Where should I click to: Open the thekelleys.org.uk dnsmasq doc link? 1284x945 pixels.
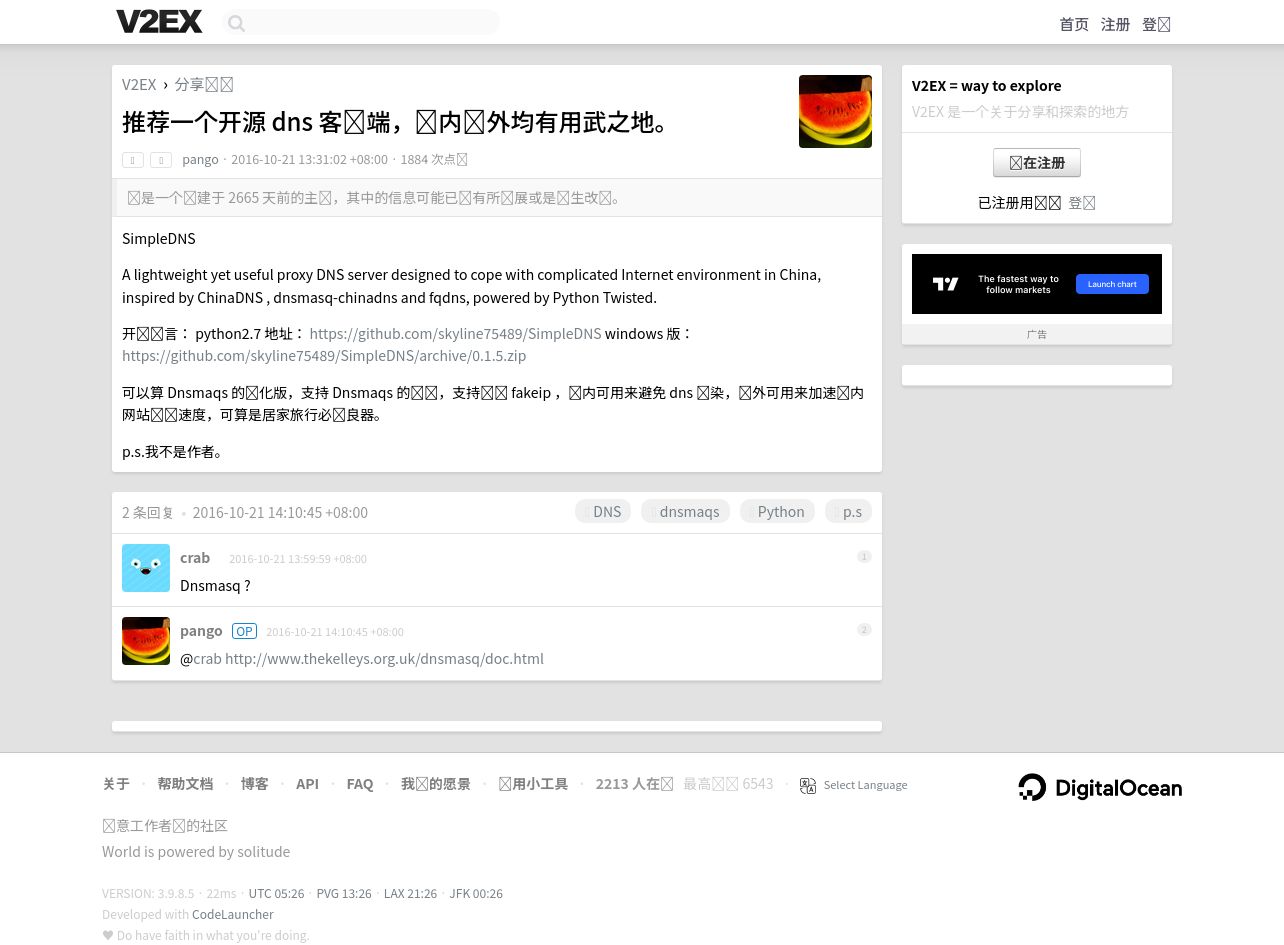point(384,658)
